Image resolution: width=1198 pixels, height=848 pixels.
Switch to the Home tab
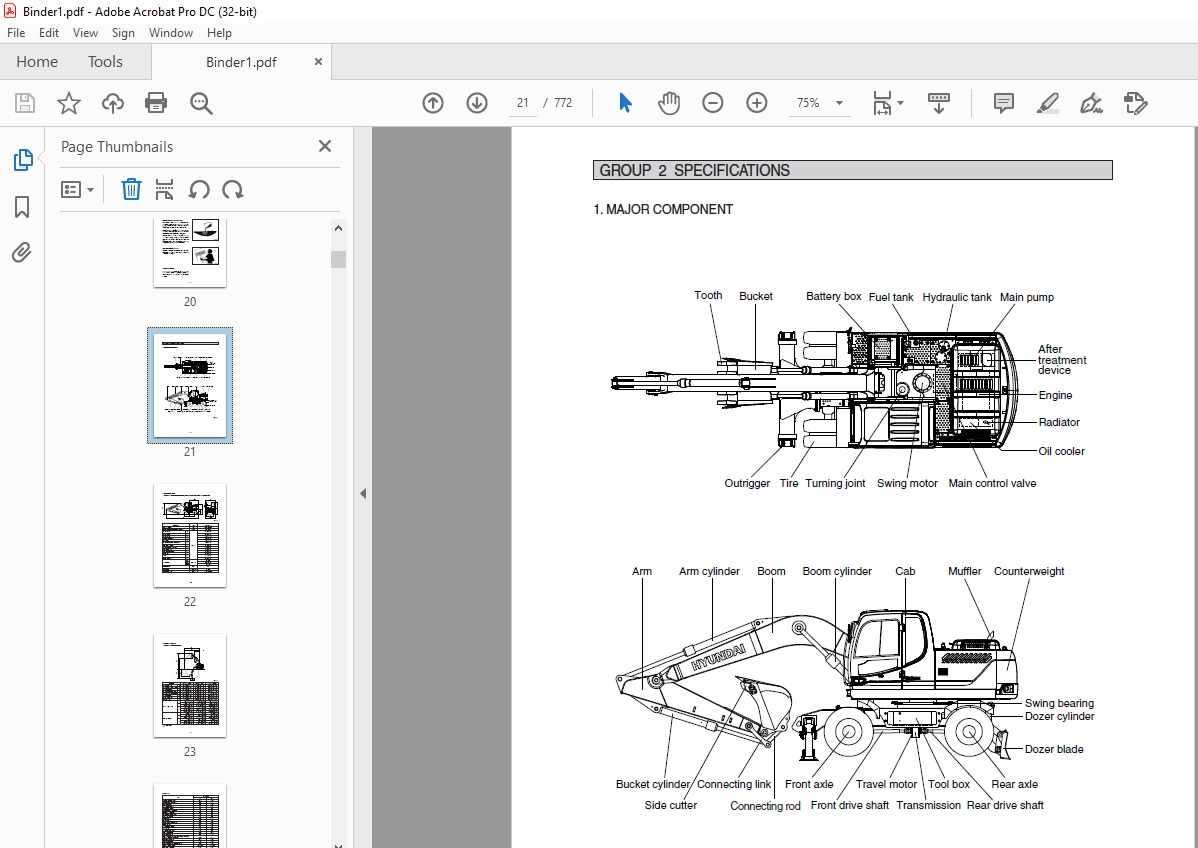37,62
